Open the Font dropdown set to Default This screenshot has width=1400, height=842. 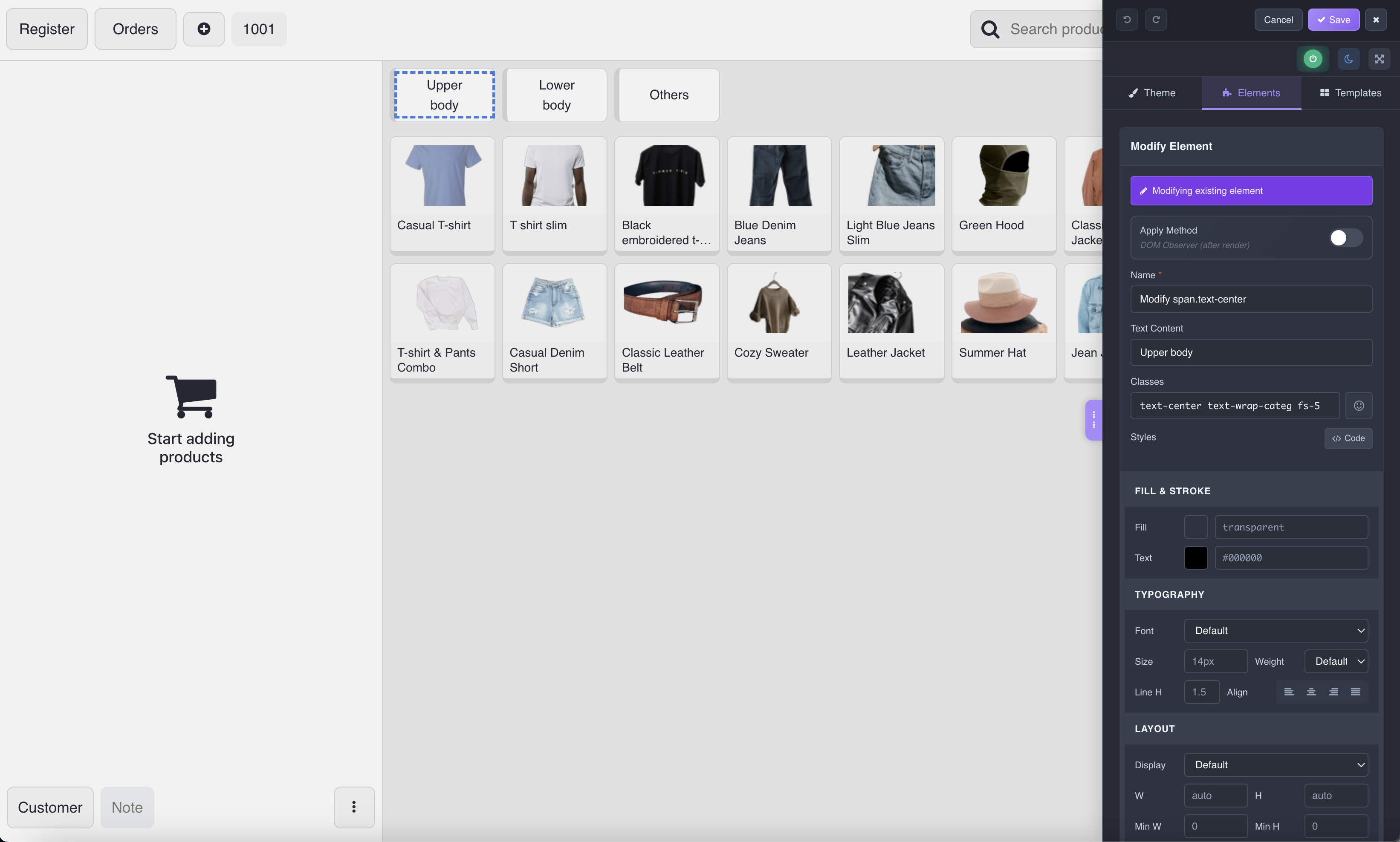pos(1276,630)
